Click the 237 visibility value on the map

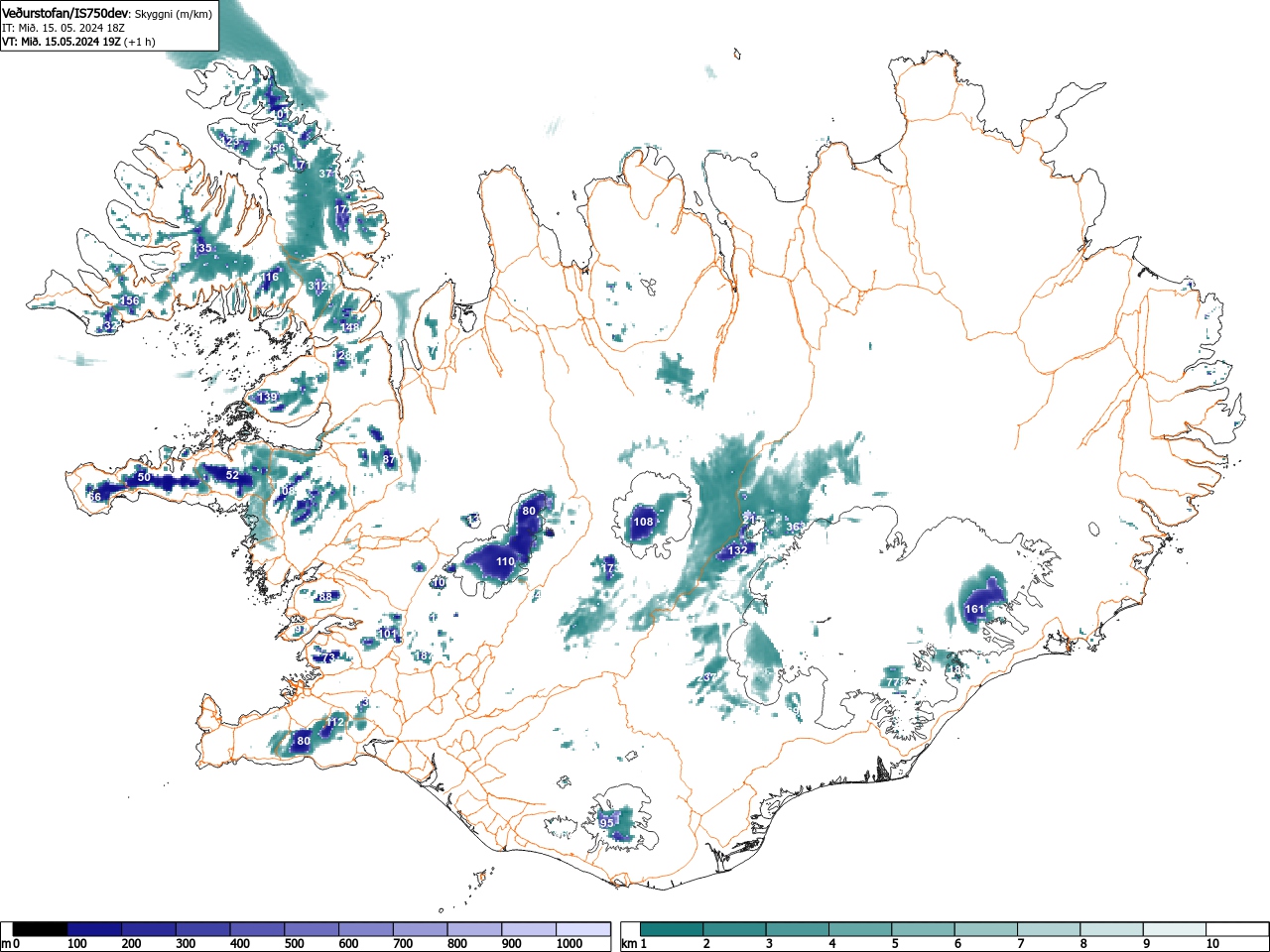pyautogui.click(x=707, y=677)
